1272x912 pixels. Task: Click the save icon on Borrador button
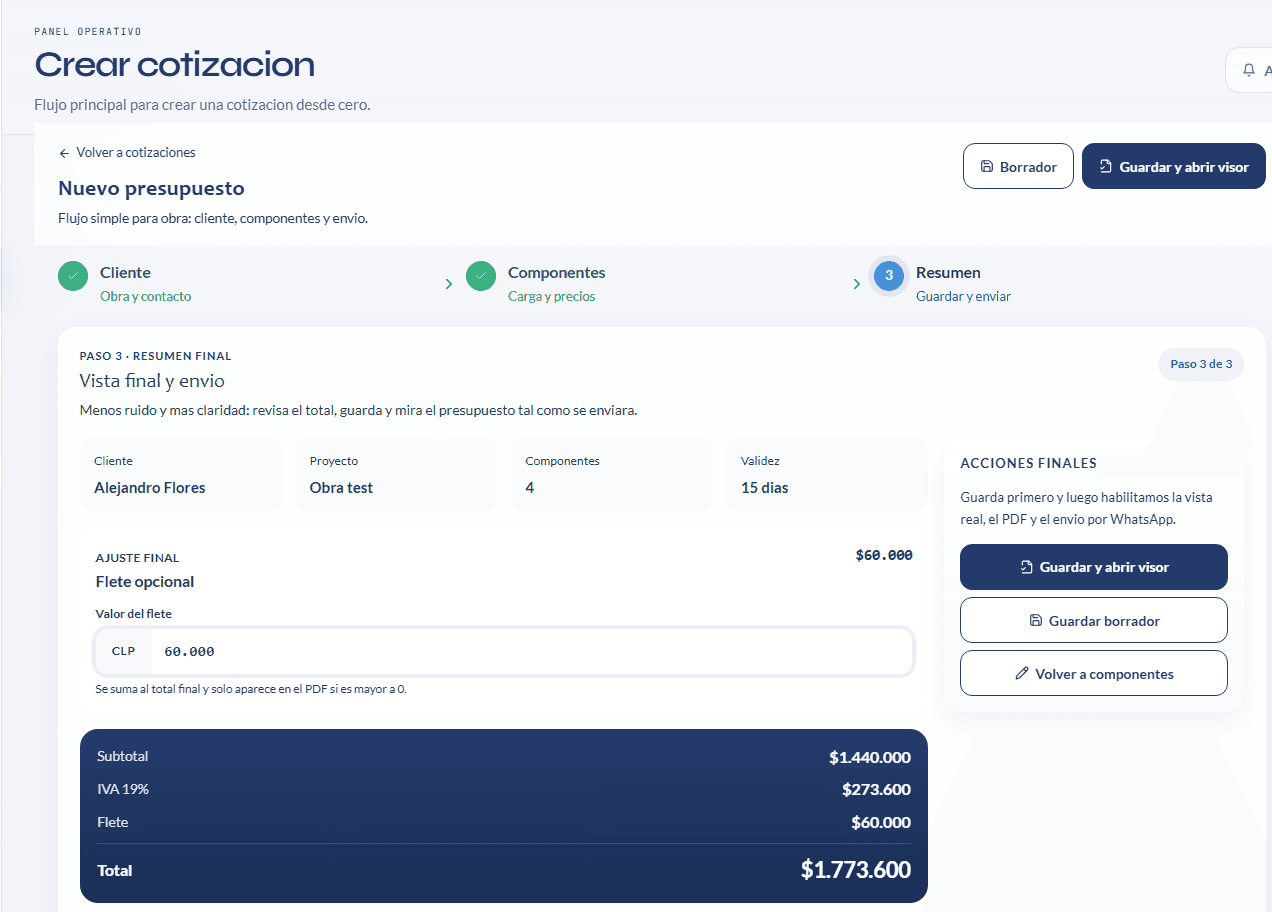(986, 167)
